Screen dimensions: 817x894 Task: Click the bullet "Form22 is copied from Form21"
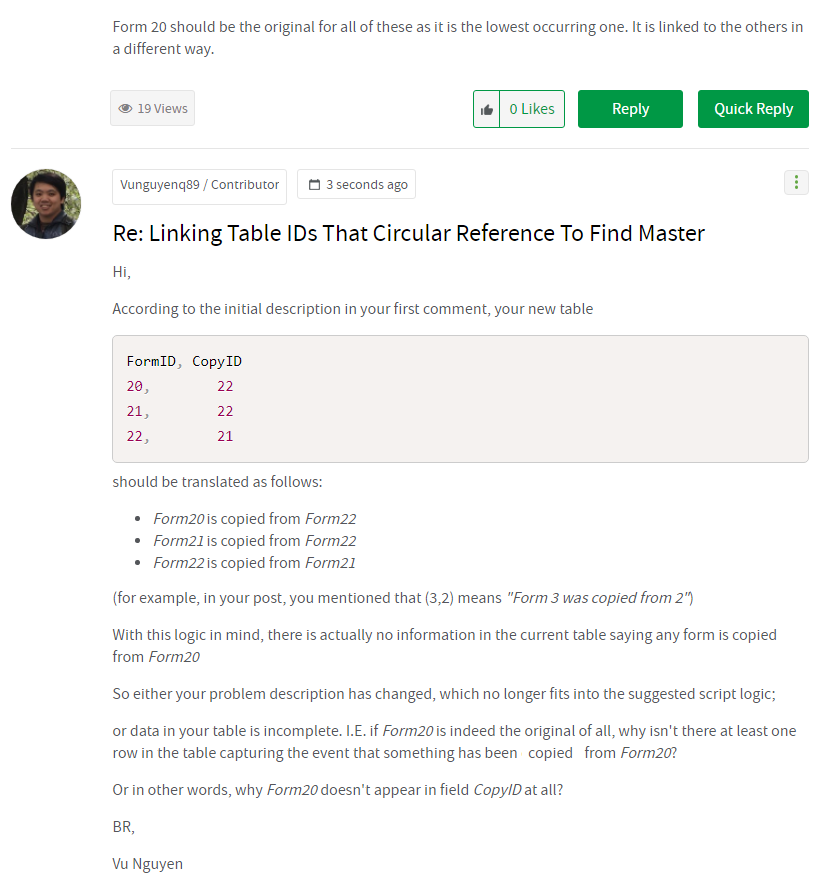254,563
